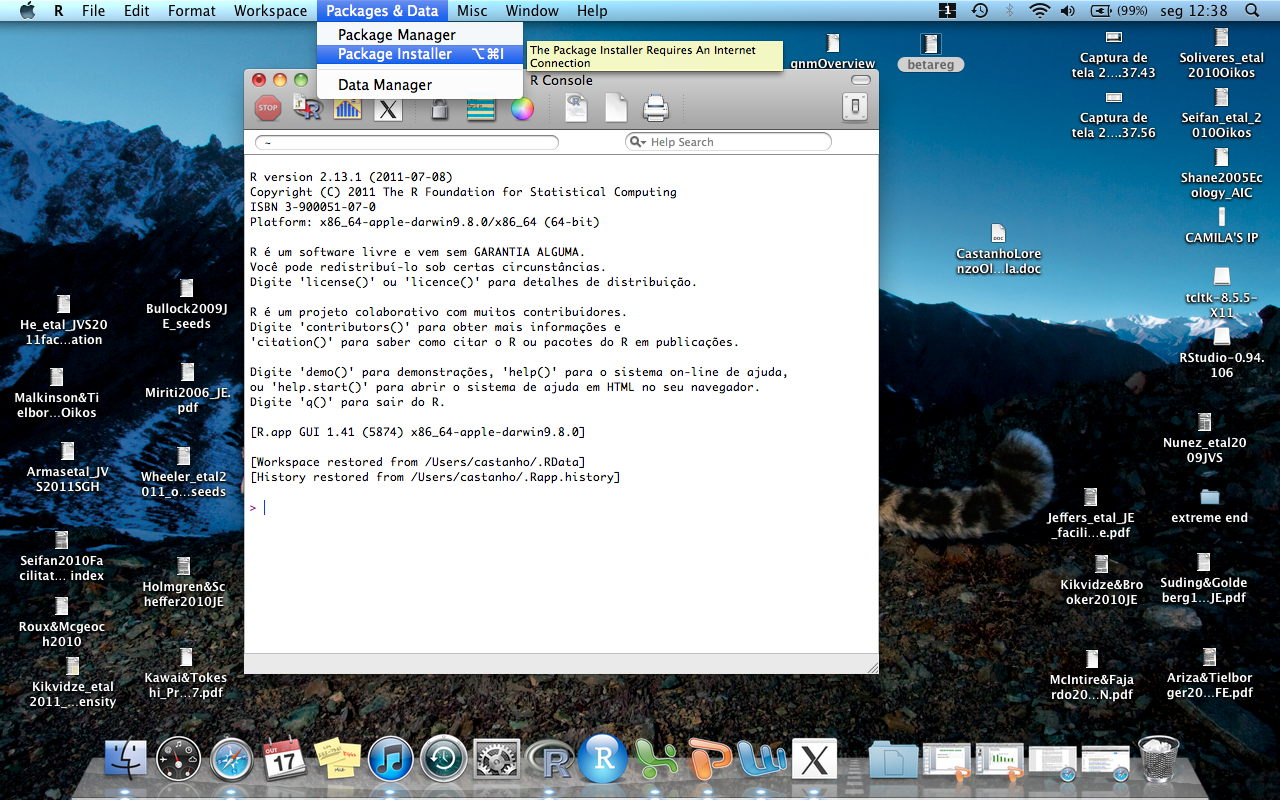Open the Edit menu

[137, 11]
